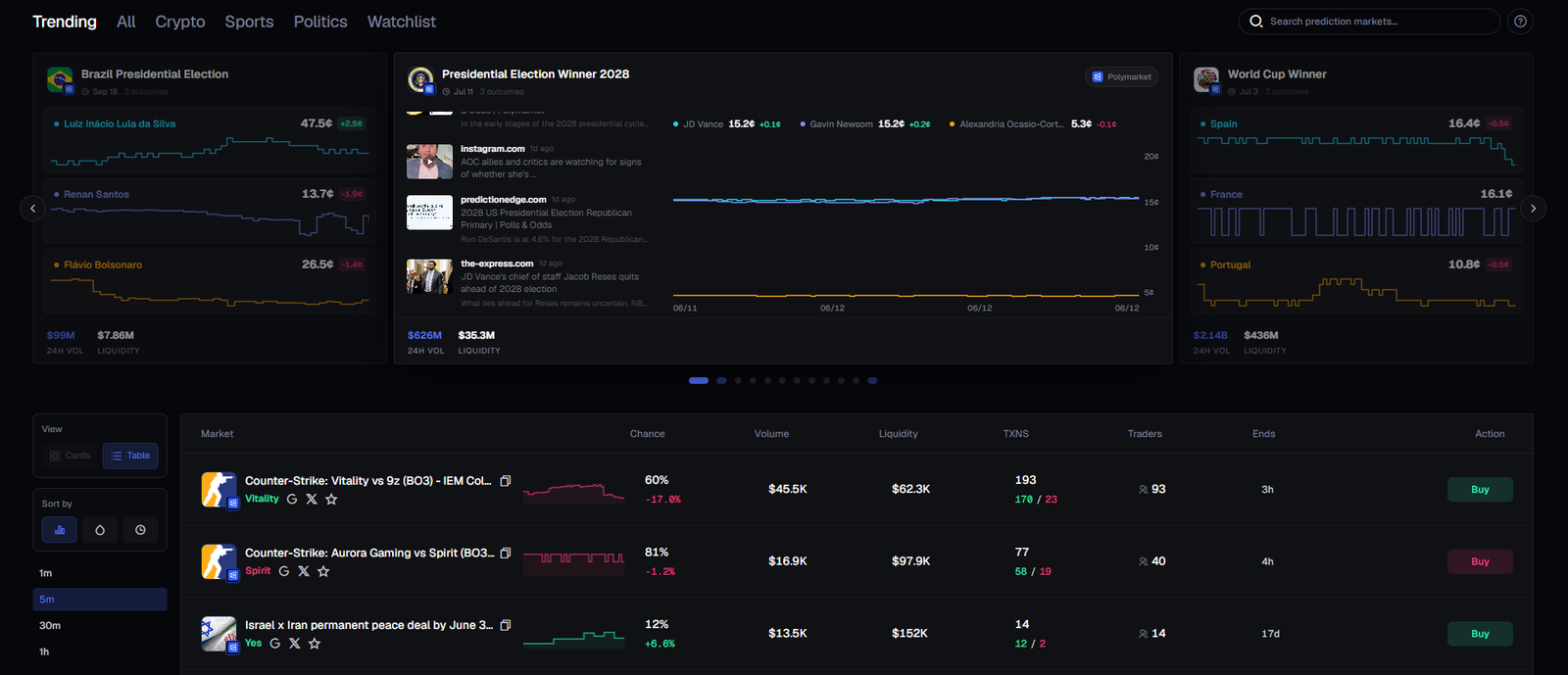Viewport: 1568px width, 675px height.
Task: Open X search for Vitality vs 9z market
Action: (x=312, y=499)
